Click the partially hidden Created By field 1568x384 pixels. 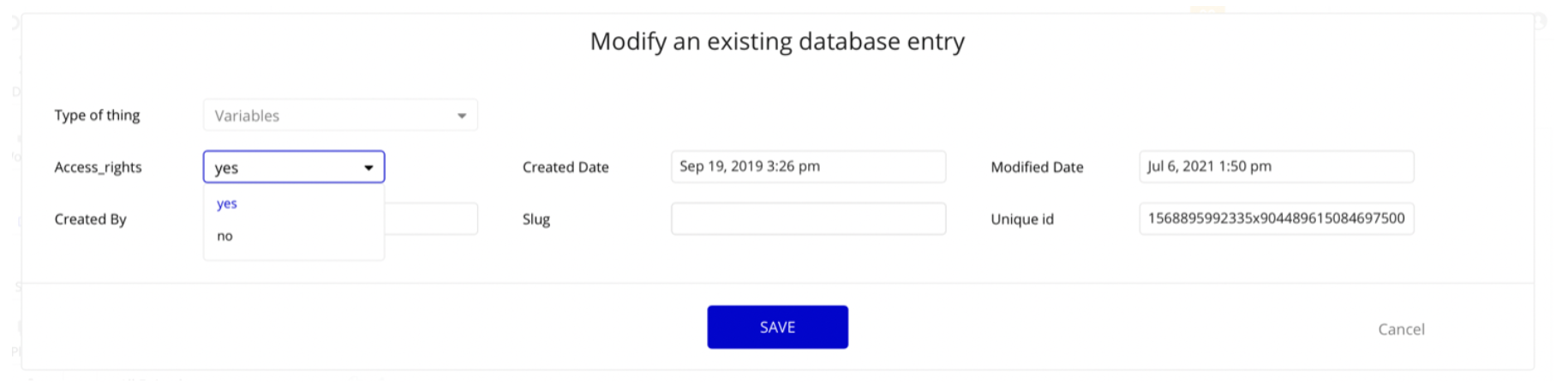431,219
